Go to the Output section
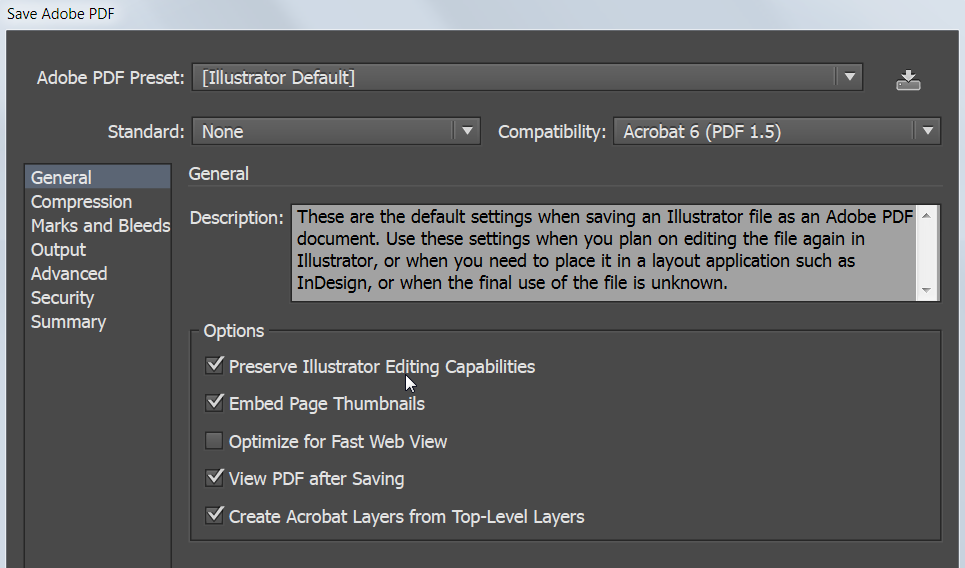 (x=58, y=250)
